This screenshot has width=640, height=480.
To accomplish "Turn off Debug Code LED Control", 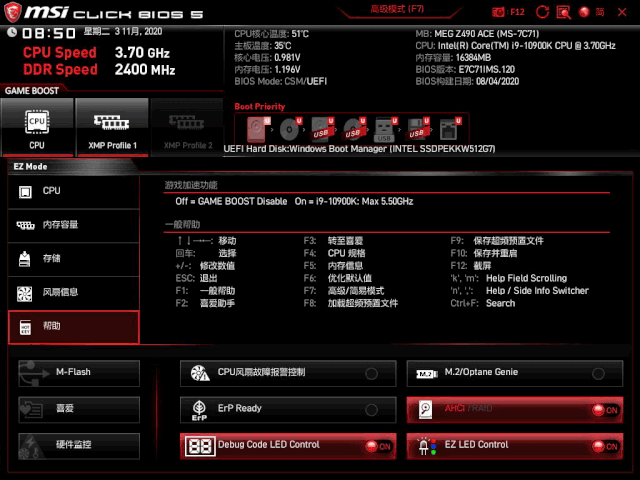I will (x=378, y=446).
